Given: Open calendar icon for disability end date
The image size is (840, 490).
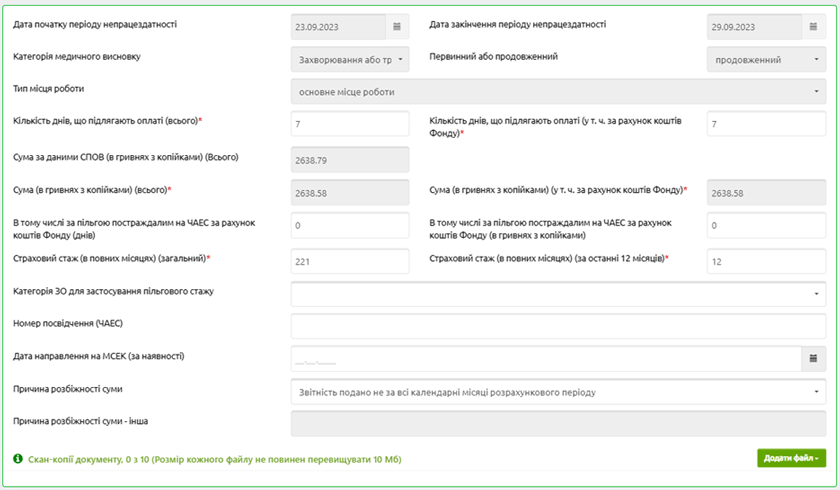Looking at the screenshot, I should click(814, 27).
